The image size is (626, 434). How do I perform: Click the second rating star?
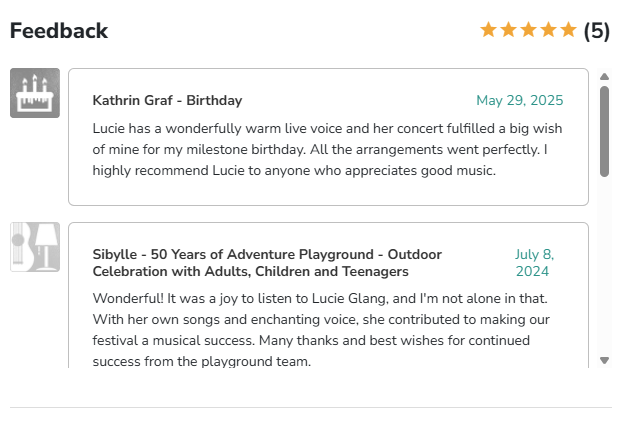(x=509, y=30)
